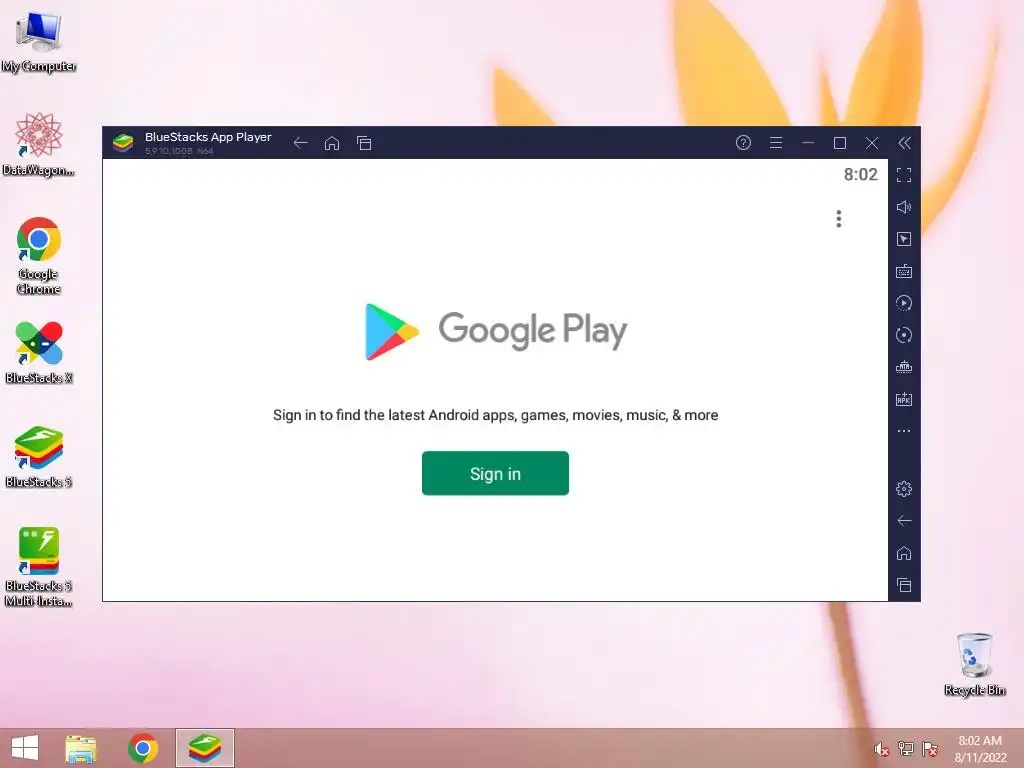Click the green Sign in button
The width and height of the screenshot is (1024, 768).
pyautogui.click(x=495, y=473)
